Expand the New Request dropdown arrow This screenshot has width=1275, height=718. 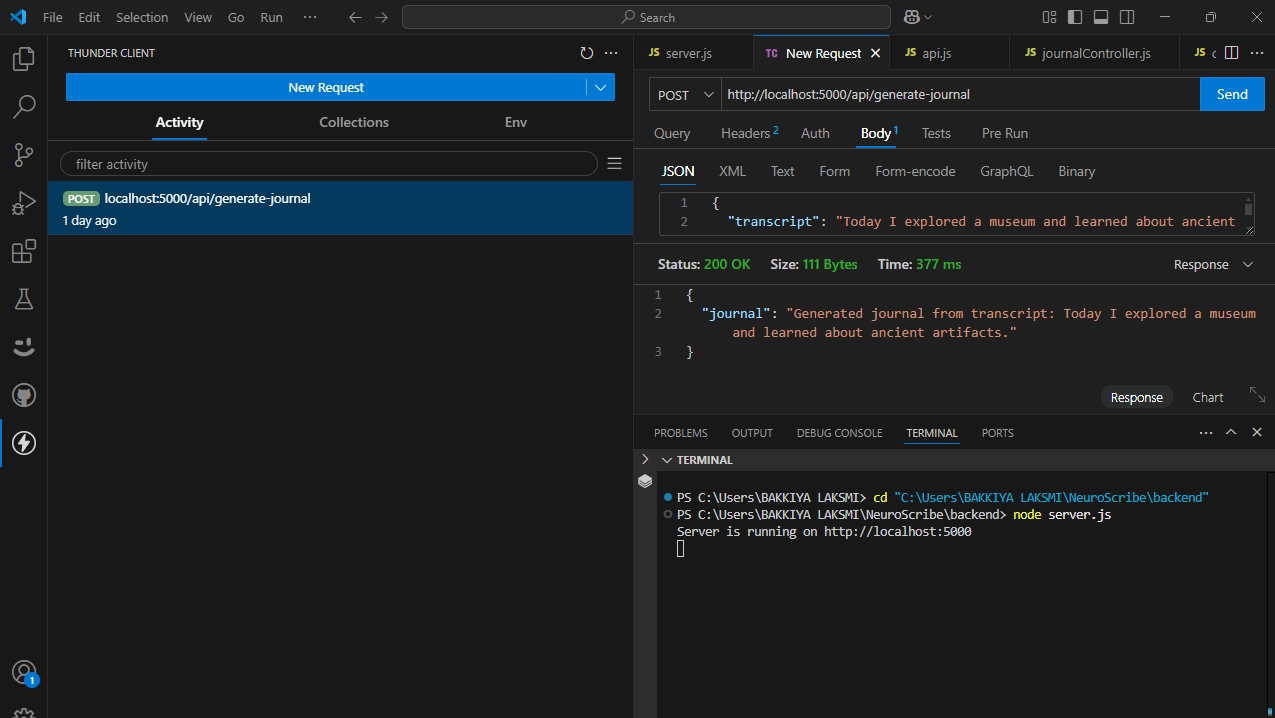click(x=600, y=88)
